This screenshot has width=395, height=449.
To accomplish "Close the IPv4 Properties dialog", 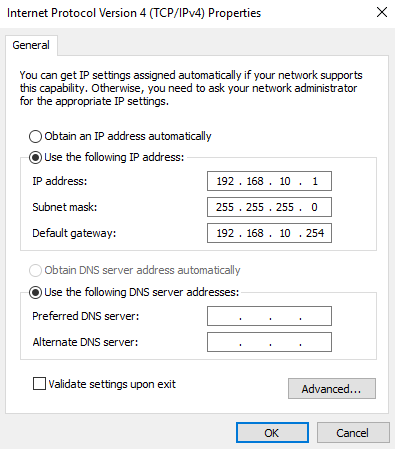I will [x=382, y=13].
